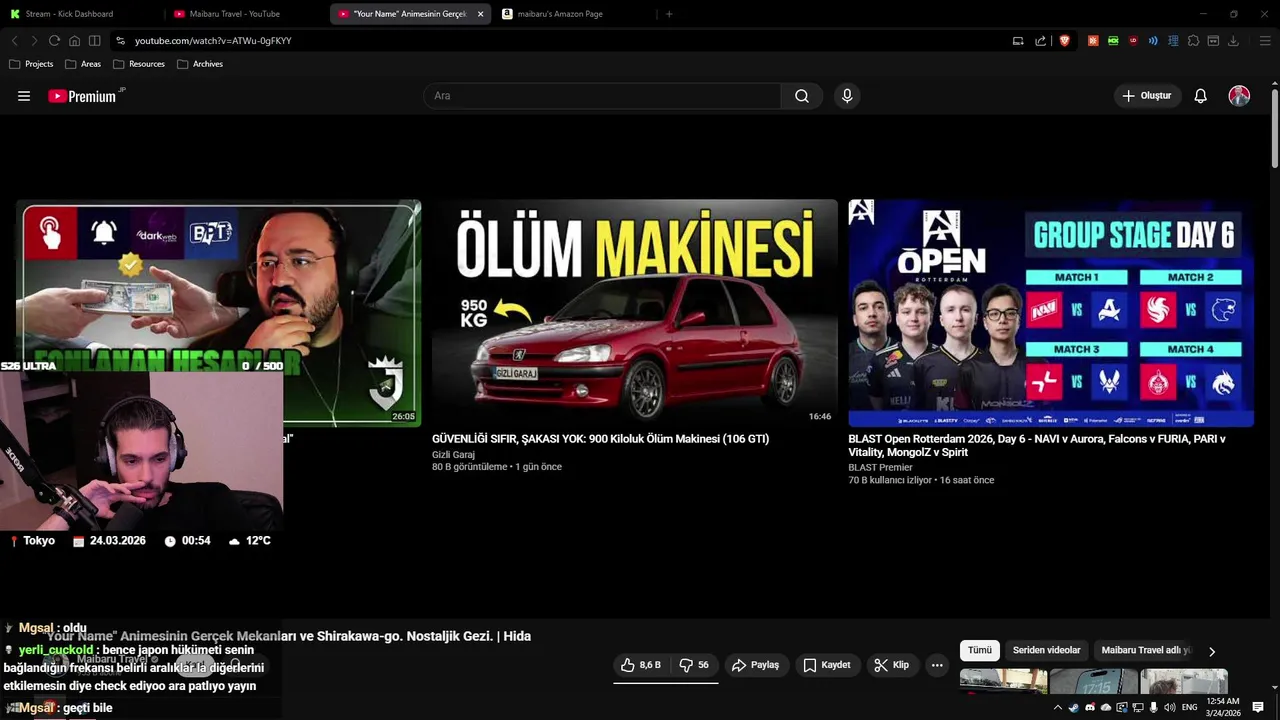
Task: Open Discord from the system tray
Action: pyautogui.click(x=1090, y=707)
